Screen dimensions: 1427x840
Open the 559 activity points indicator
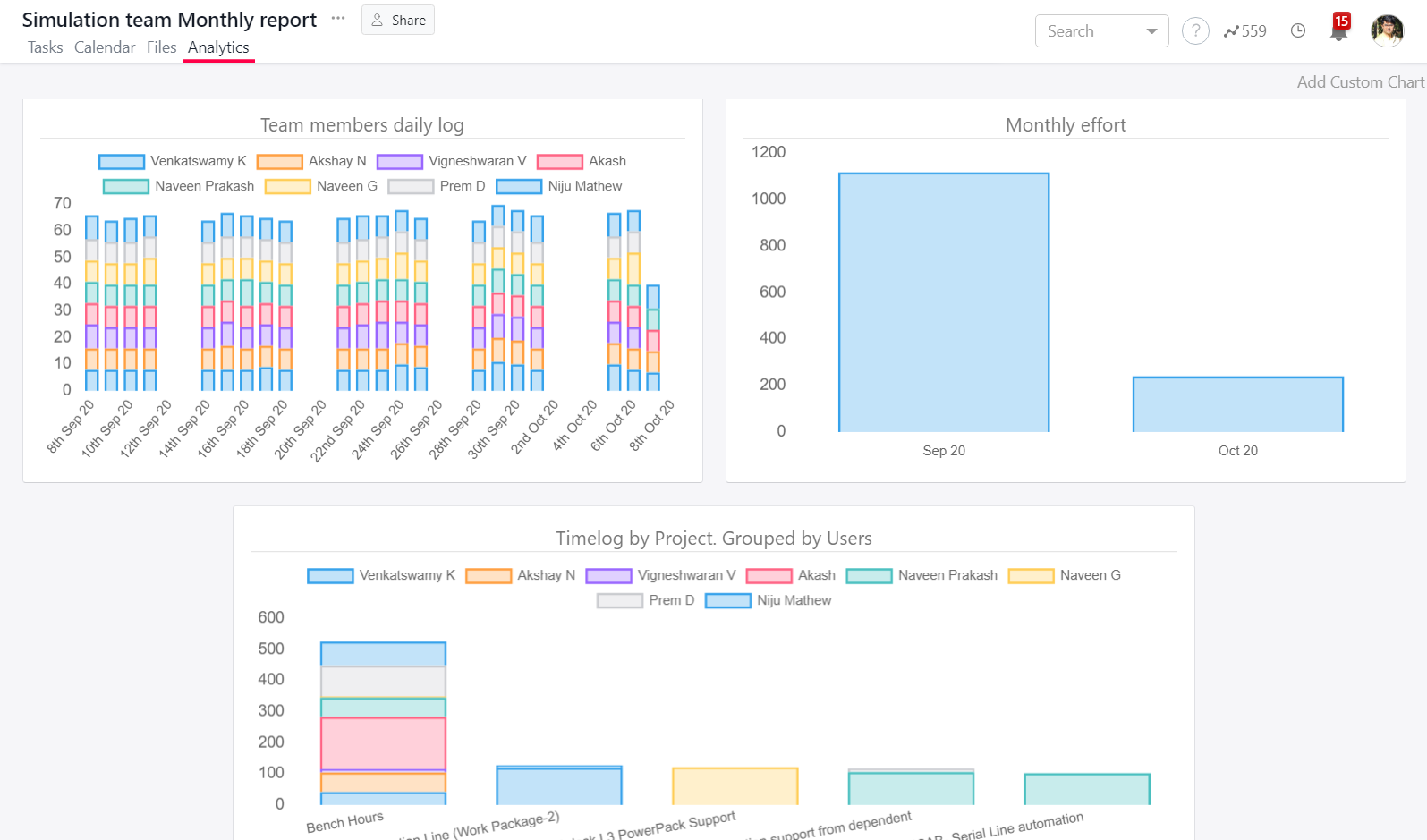pyautogui.click(x=1245, y=31)
